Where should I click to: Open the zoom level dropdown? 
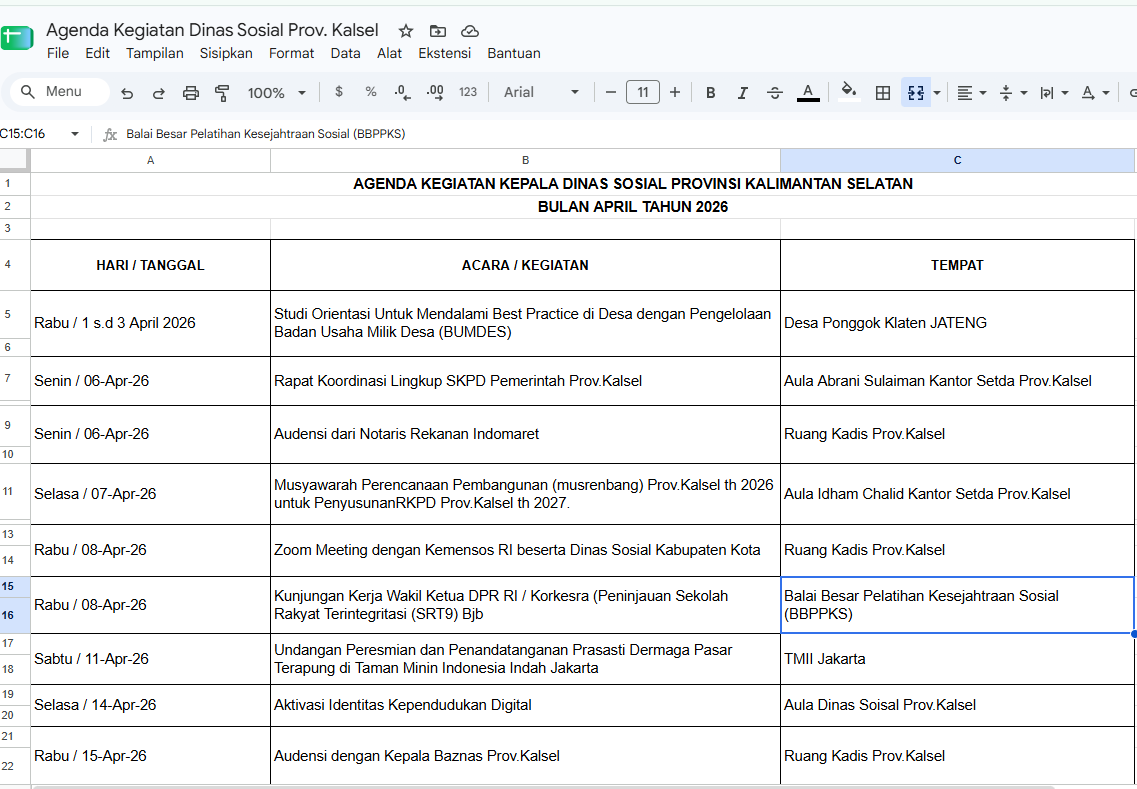pyautogui.click(x=277, y=93)
